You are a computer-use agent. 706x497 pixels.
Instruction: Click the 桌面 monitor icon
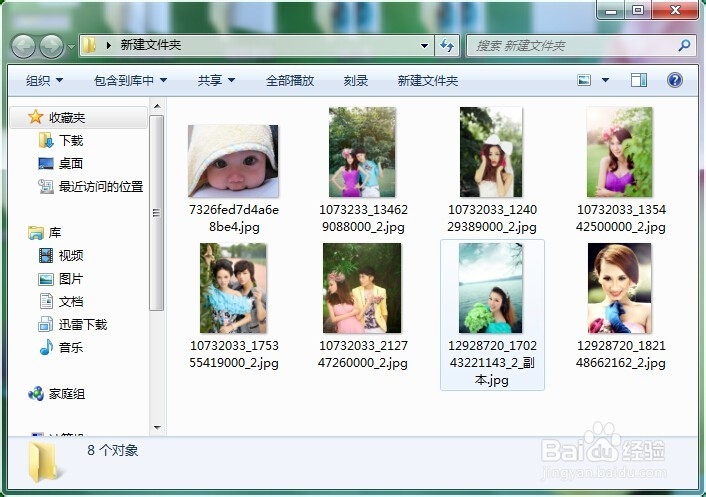[46, 163]
